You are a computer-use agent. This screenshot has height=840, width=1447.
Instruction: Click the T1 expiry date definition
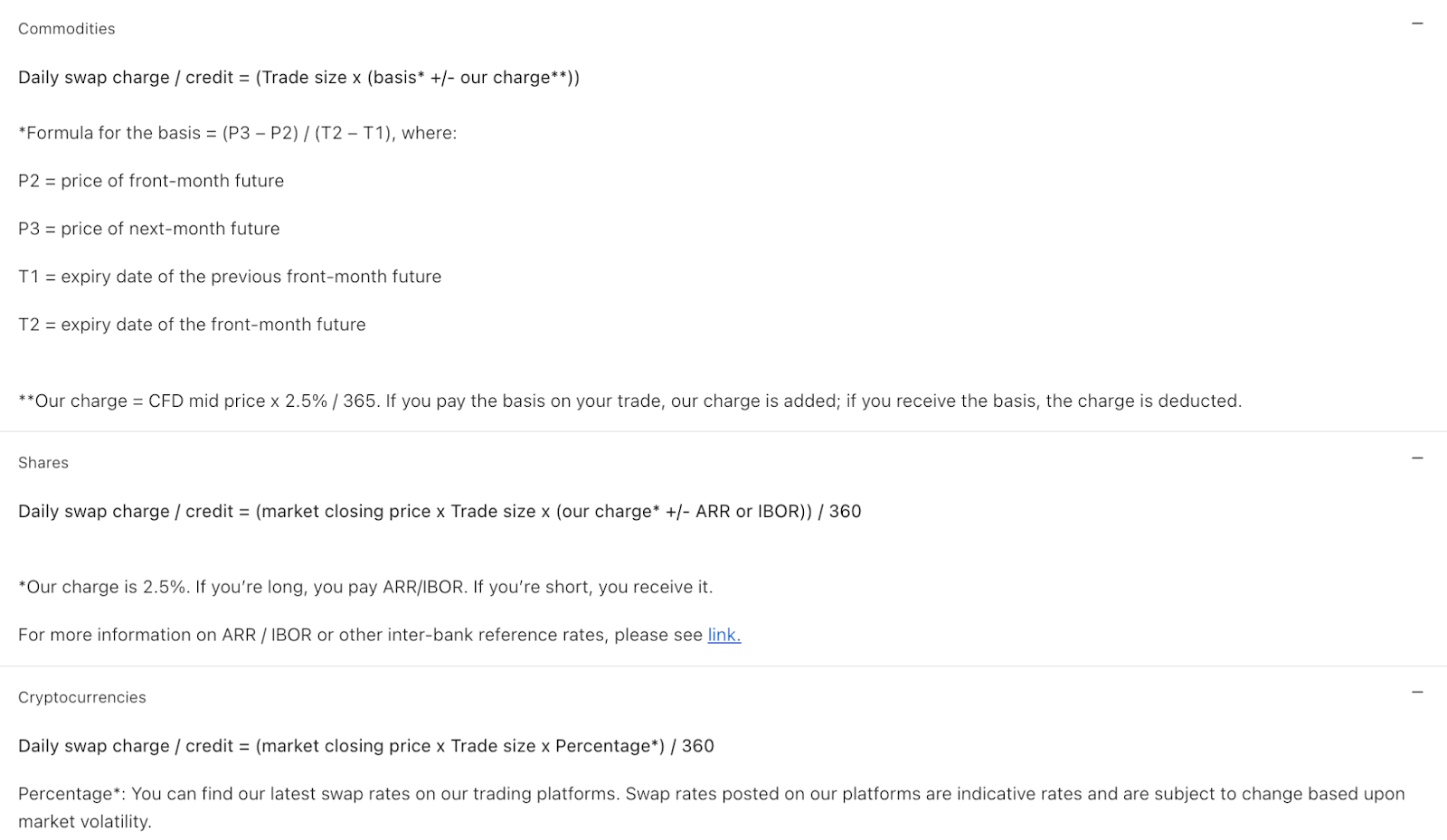(x=230, y=277)
